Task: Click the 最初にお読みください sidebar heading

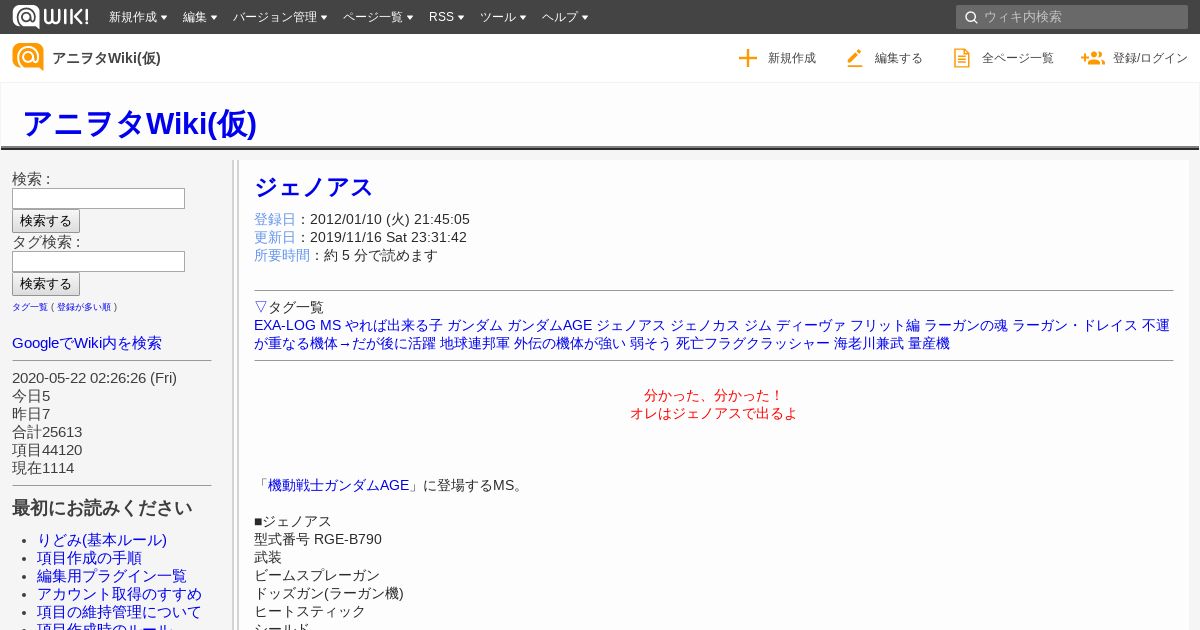Action: [102, 508]
